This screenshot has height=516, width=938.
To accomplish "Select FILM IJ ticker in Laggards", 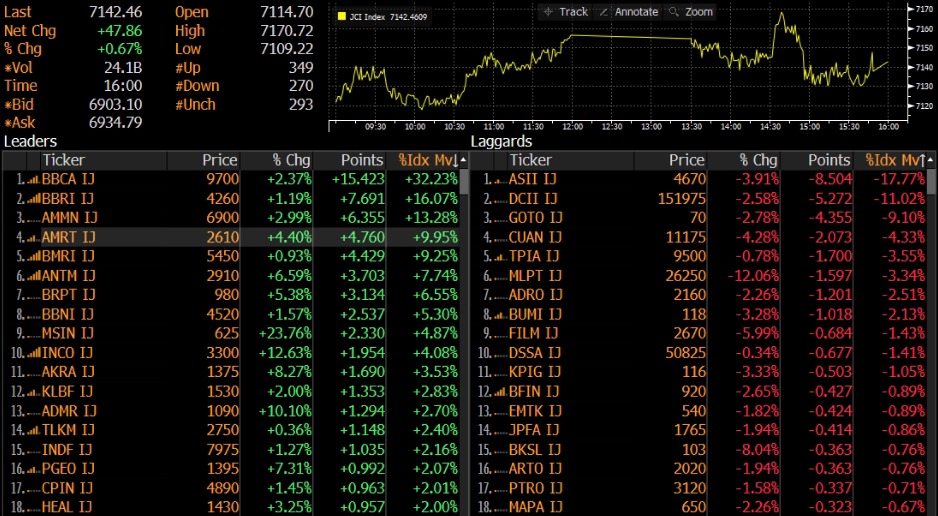I will tap(533, 334).
